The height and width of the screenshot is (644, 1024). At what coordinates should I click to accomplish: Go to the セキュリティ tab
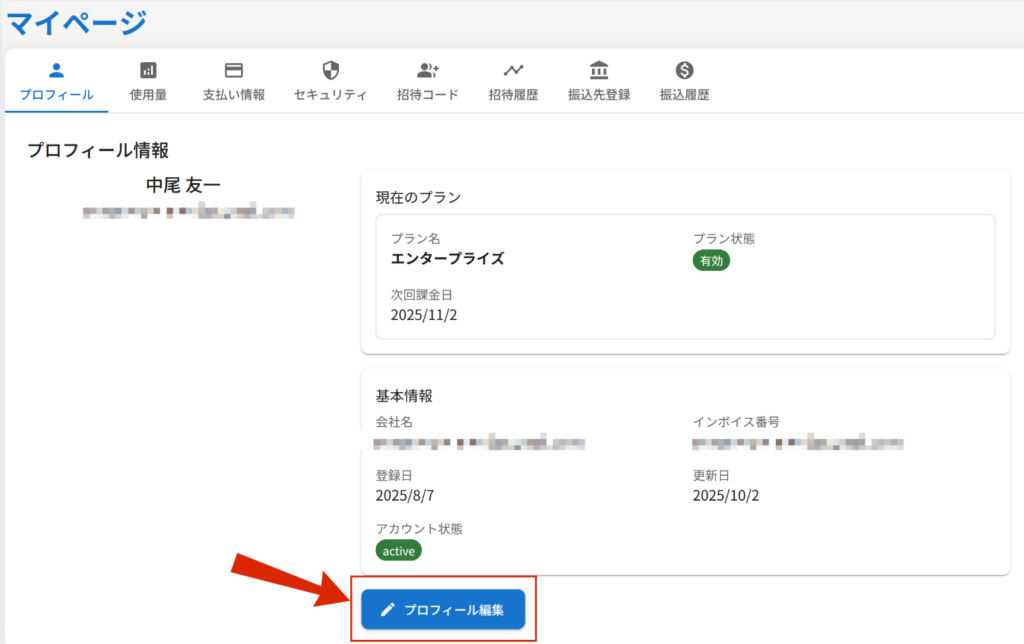point(331,96)
